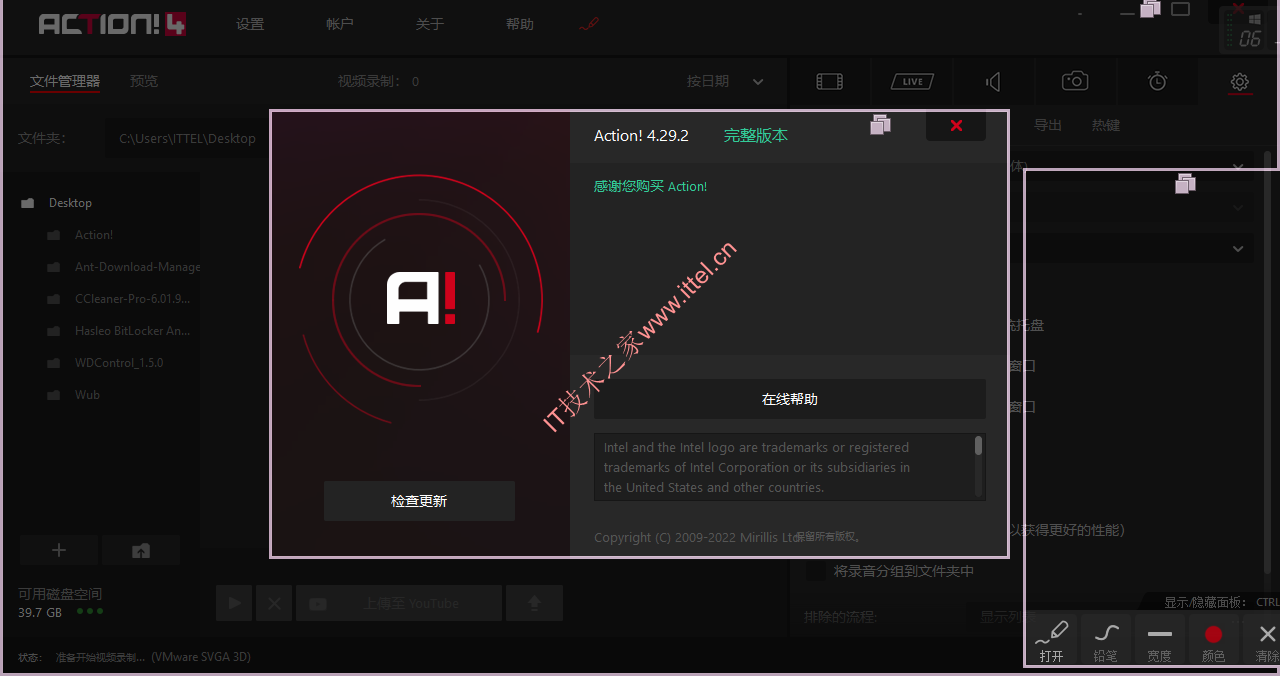This screenshot has height=676, width=1280.
Task: Delete selected recording with X button
Action: [x=274, y=603]
